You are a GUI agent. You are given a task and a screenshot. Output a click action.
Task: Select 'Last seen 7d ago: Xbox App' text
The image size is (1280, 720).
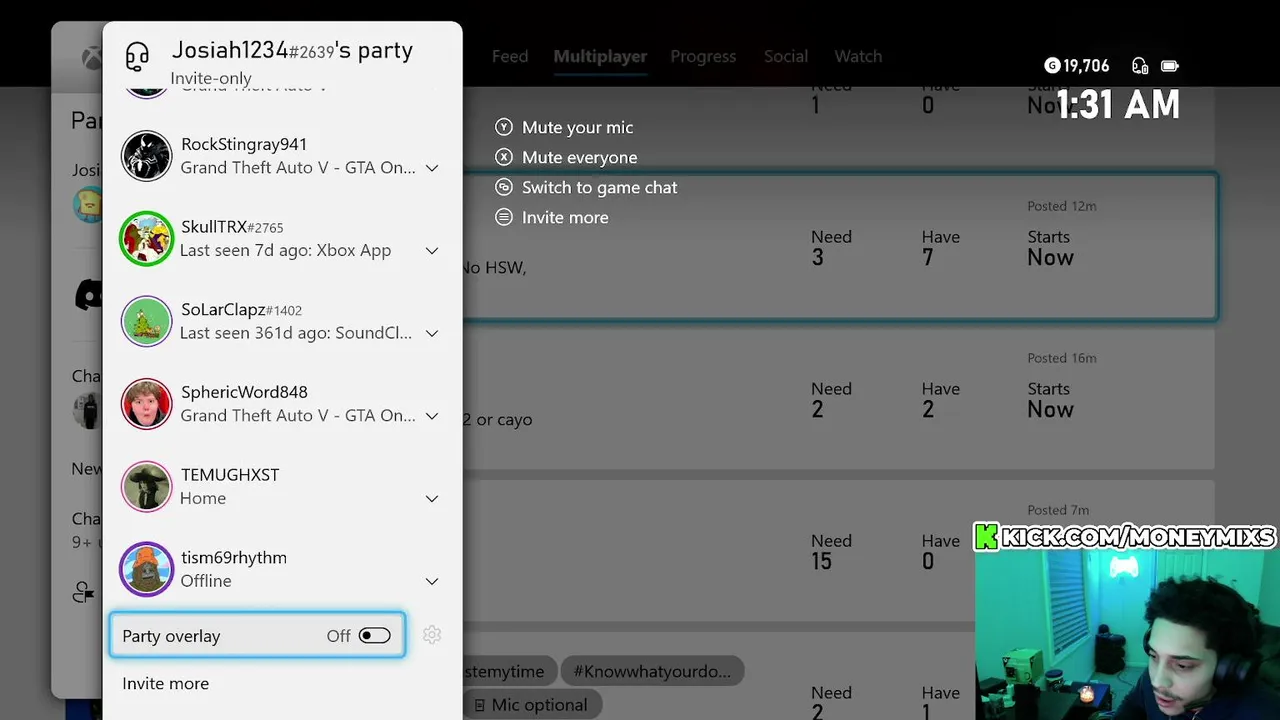285,250
